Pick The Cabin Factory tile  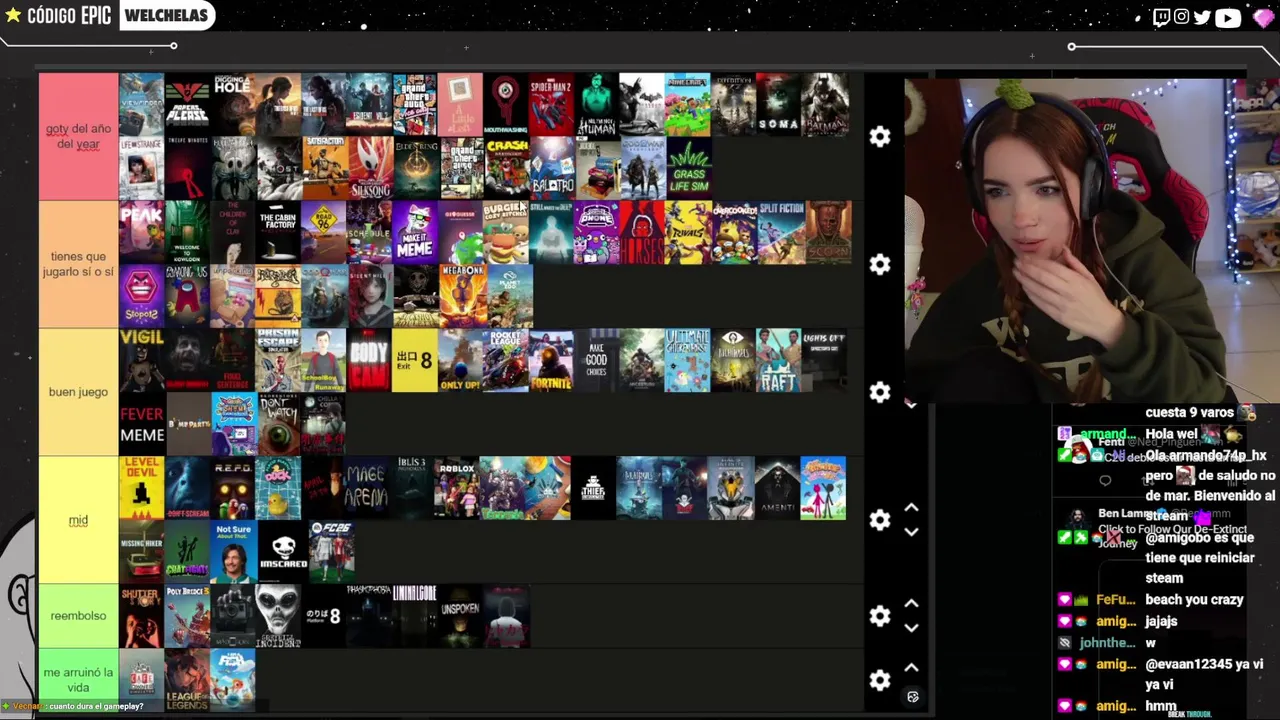tap(278, 232)
